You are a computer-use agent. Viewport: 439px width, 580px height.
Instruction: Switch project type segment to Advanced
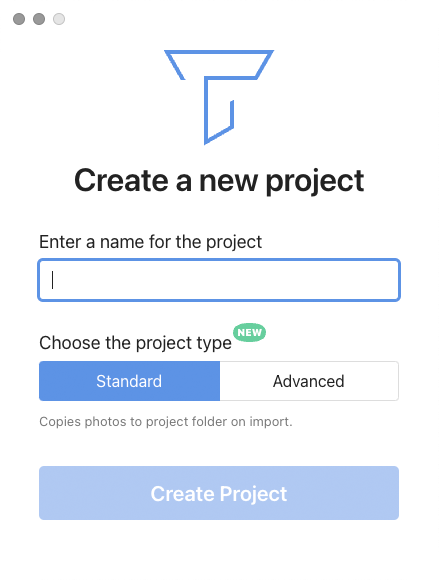pyautogui.click(x=309, y=381)
